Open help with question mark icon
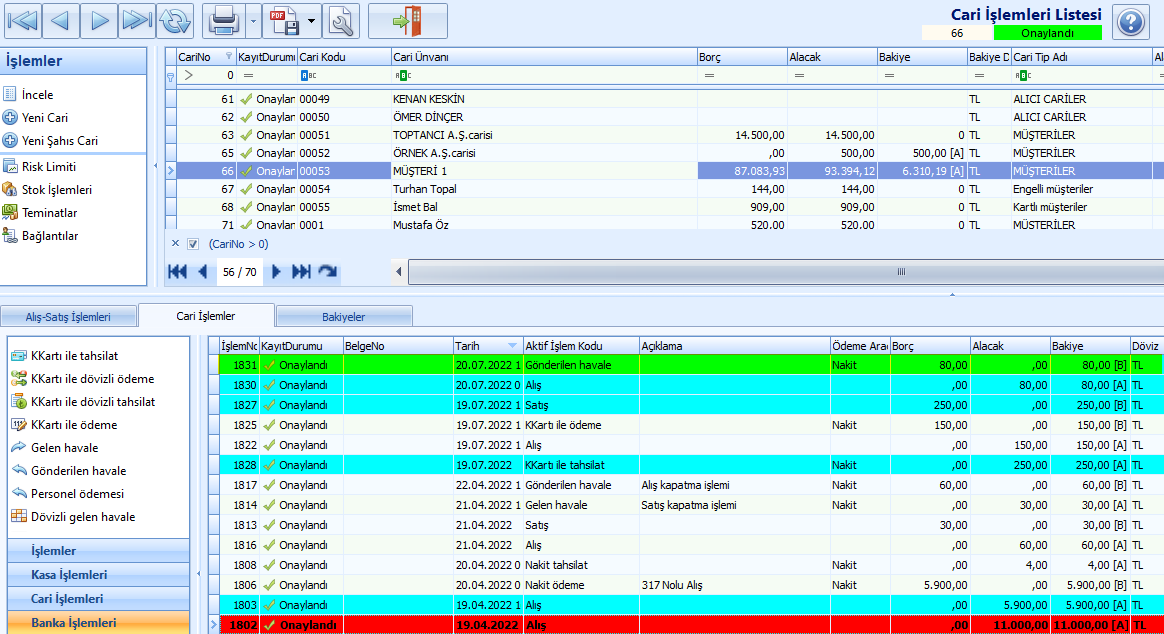The height and width of the screenshot is (634, 1164). [1131, 22]
